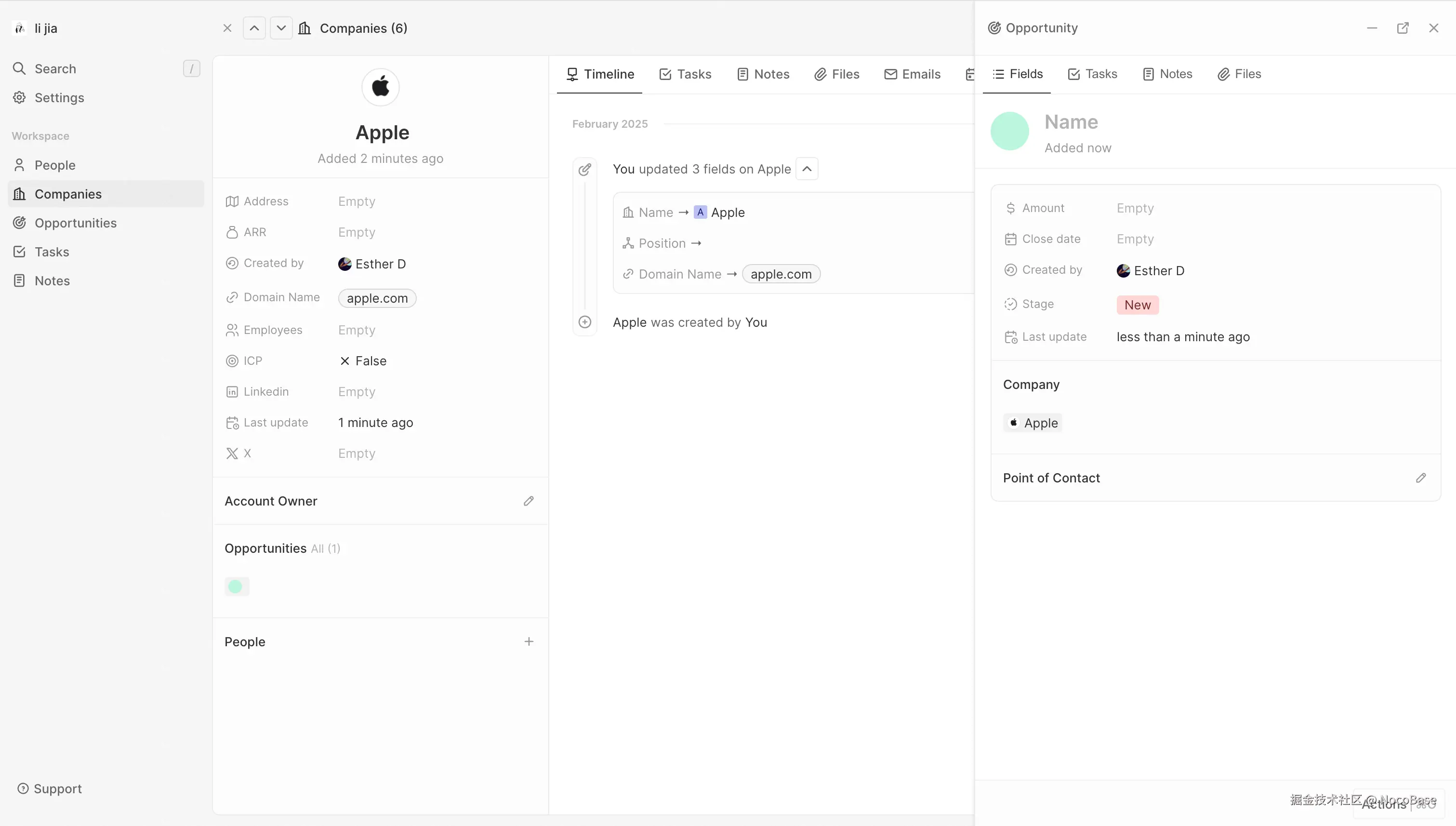Click the less than a minute ago value
The image size is (1456, 826).
(1183, 337)
